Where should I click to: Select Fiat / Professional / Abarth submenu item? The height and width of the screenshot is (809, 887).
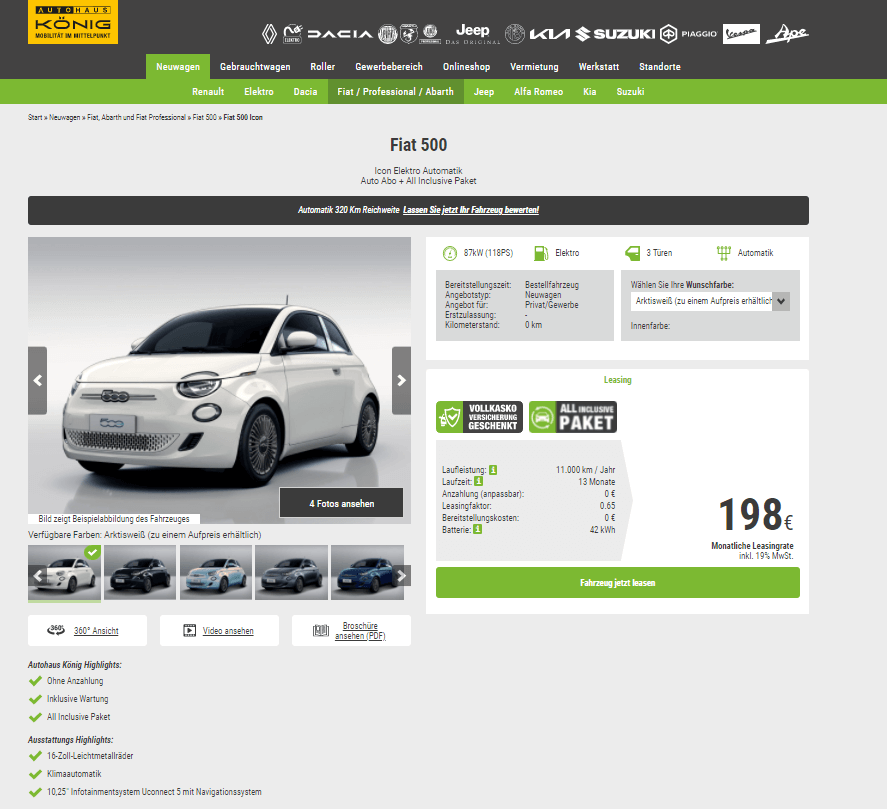(x=395, y=92)
